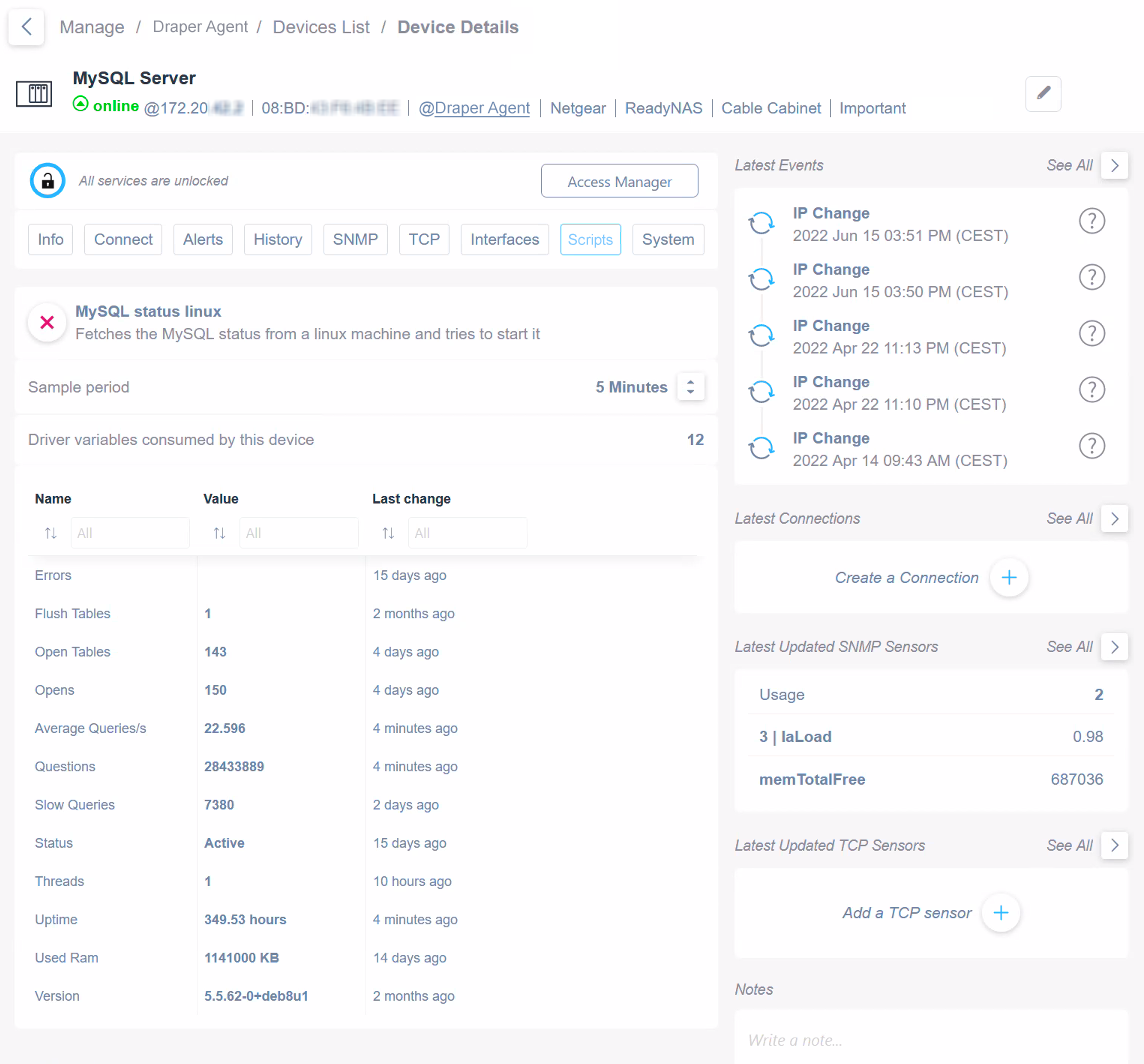Click the Uptime value 349.53 hours
Viewport: 1144px width, 1064px height.
pos(245,920)
